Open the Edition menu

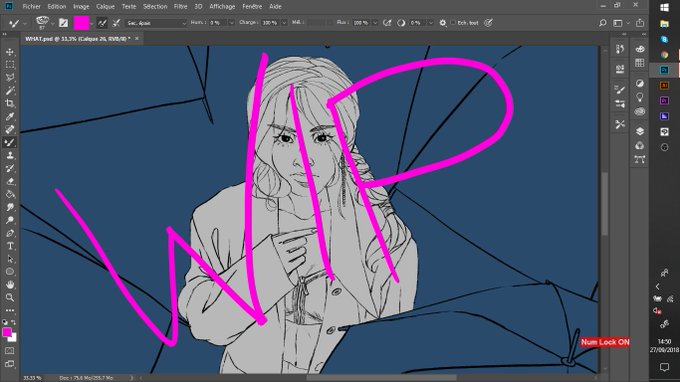pyautogui.click(x=57, y=7)
